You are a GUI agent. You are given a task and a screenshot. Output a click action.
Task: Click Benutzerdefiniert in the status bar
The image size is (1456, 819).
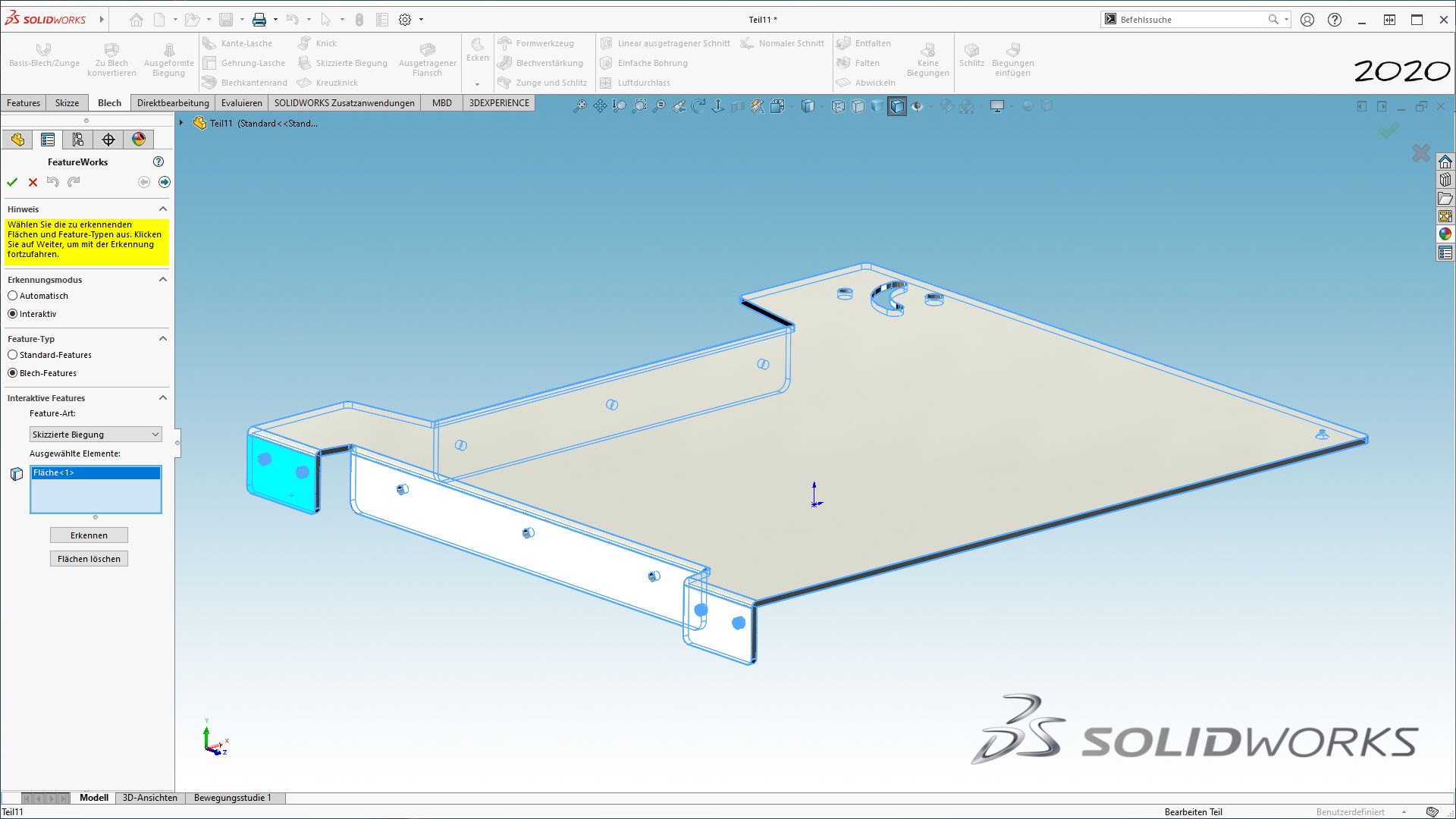1351,812
